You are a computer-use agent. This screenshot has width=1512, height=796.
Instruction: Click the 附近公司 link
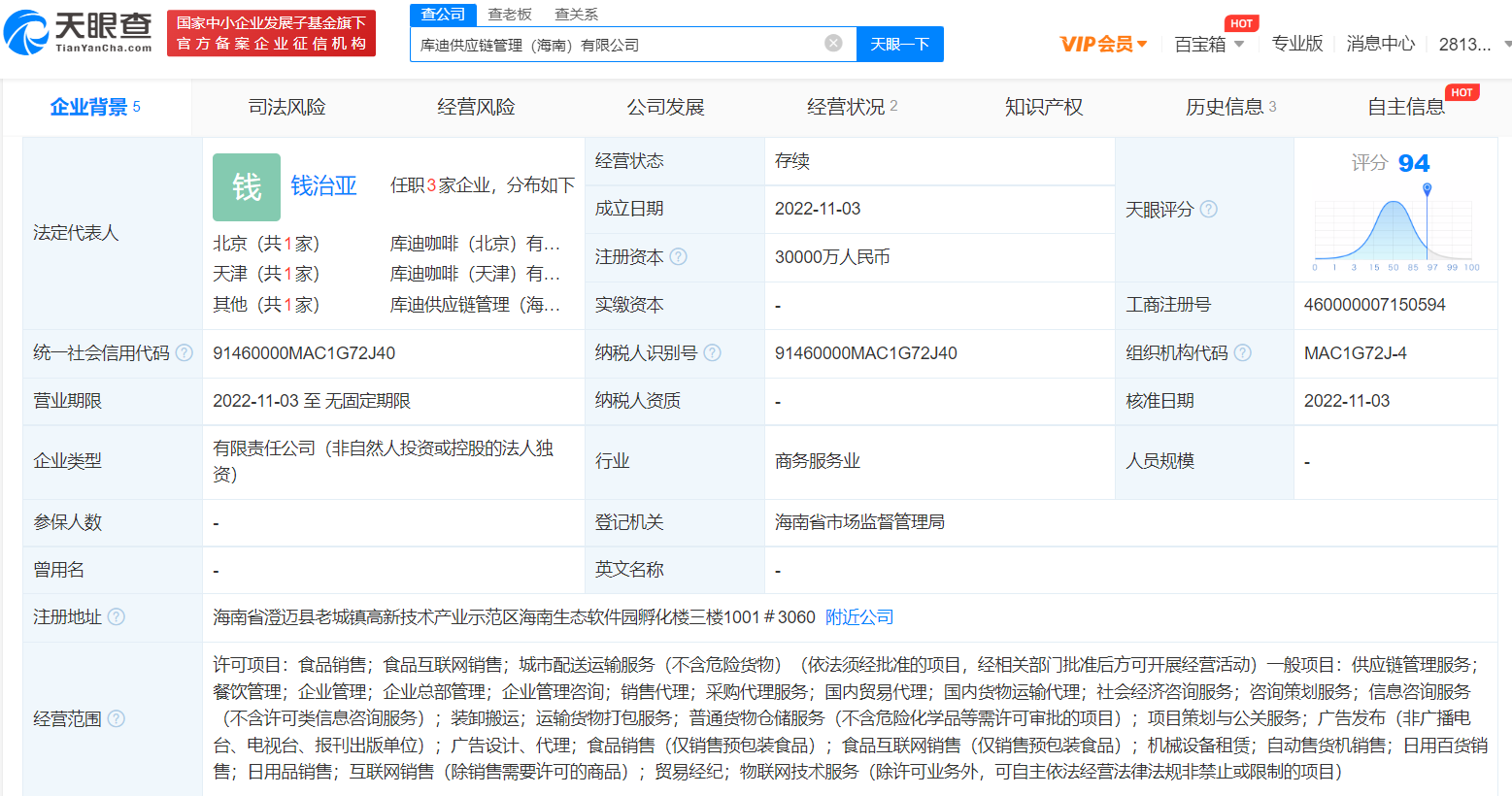point(859,617)
